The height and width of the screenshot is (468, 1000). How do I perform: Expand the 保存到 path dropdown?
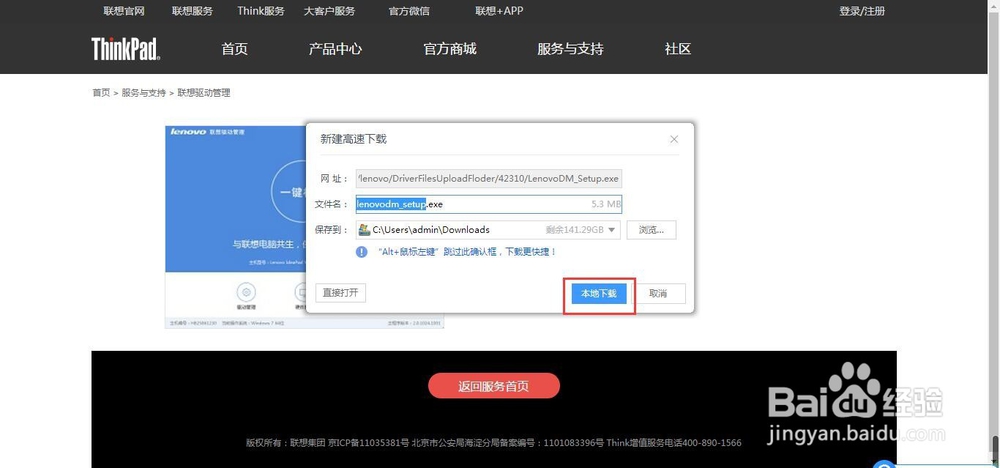[x=612, y=230]
